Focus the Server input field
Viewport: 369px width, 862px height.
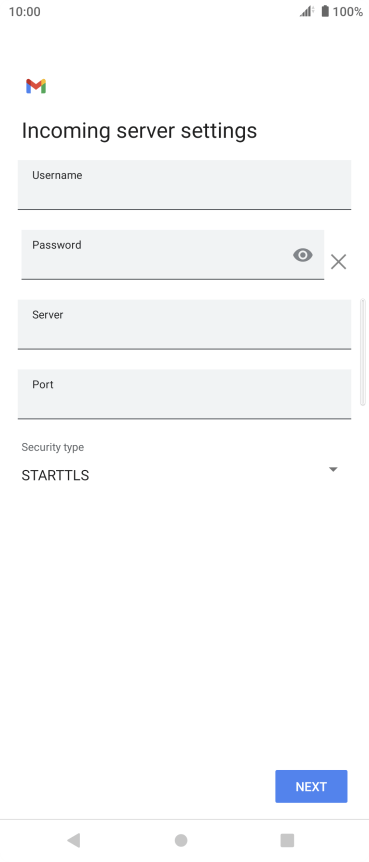184,324
